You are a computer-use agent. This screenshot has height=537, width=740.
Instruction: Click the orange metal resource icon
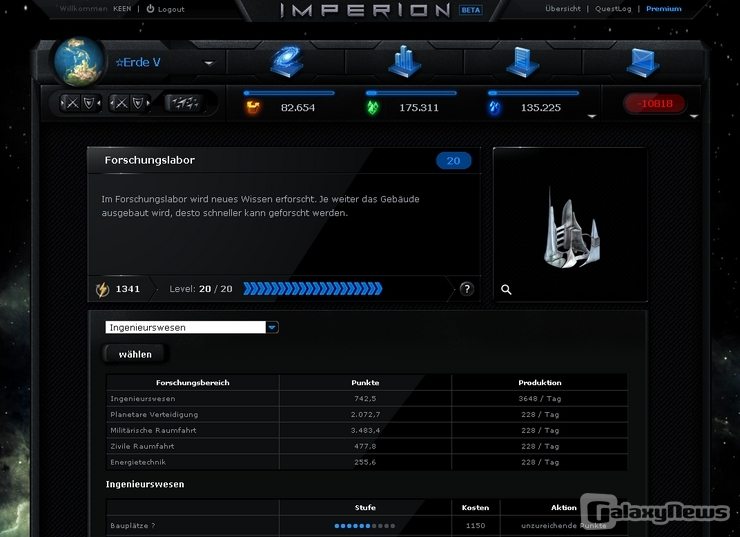[x=253, y=107]
